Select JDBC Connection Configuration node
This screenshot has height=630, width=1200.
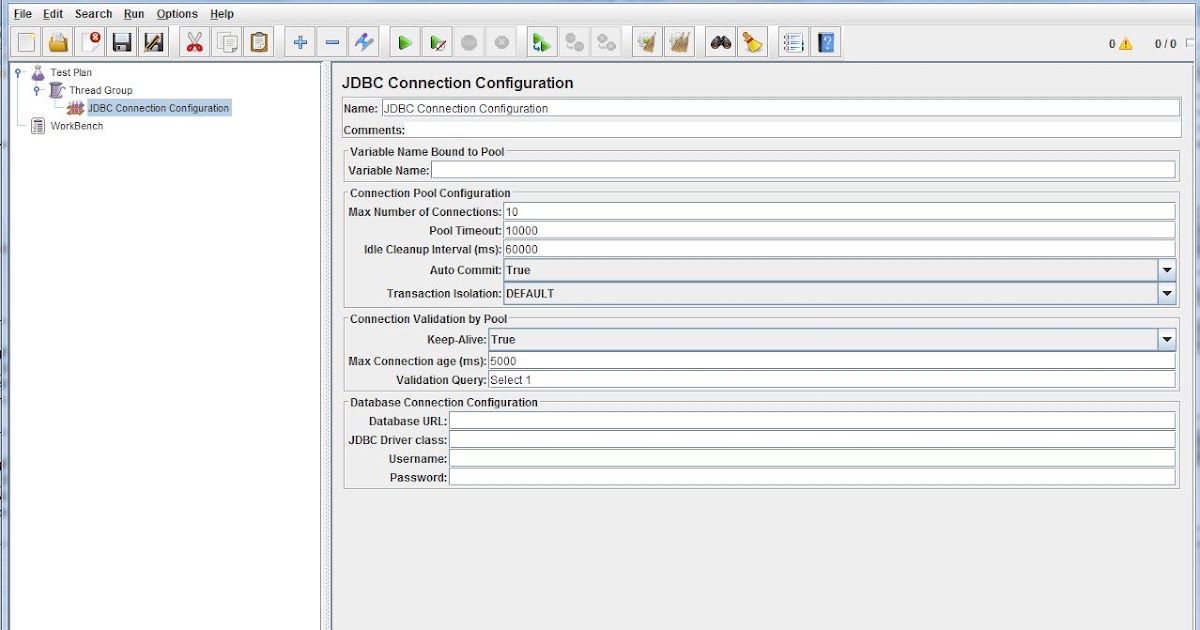click(158, 108)
